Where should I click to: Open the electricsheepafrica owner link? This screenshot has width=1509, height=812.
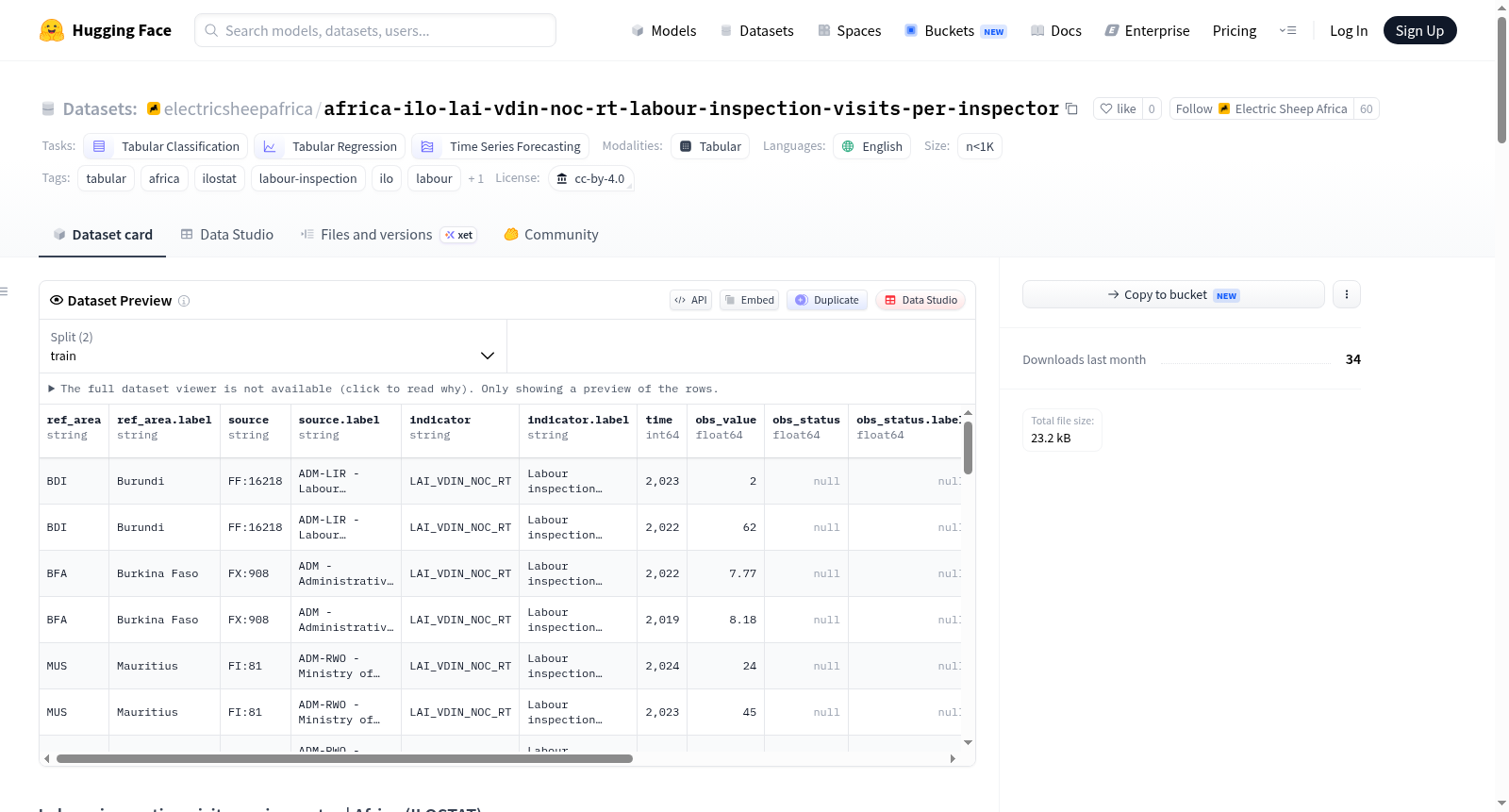click(238, 108)
